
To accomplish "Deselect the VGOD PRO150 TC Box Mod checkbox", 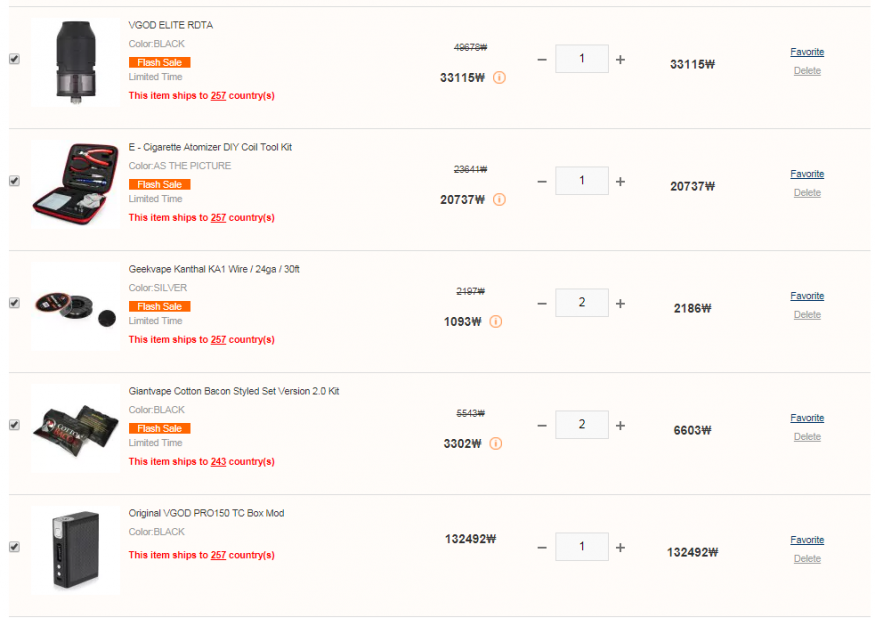I will (x=14, y=547).
